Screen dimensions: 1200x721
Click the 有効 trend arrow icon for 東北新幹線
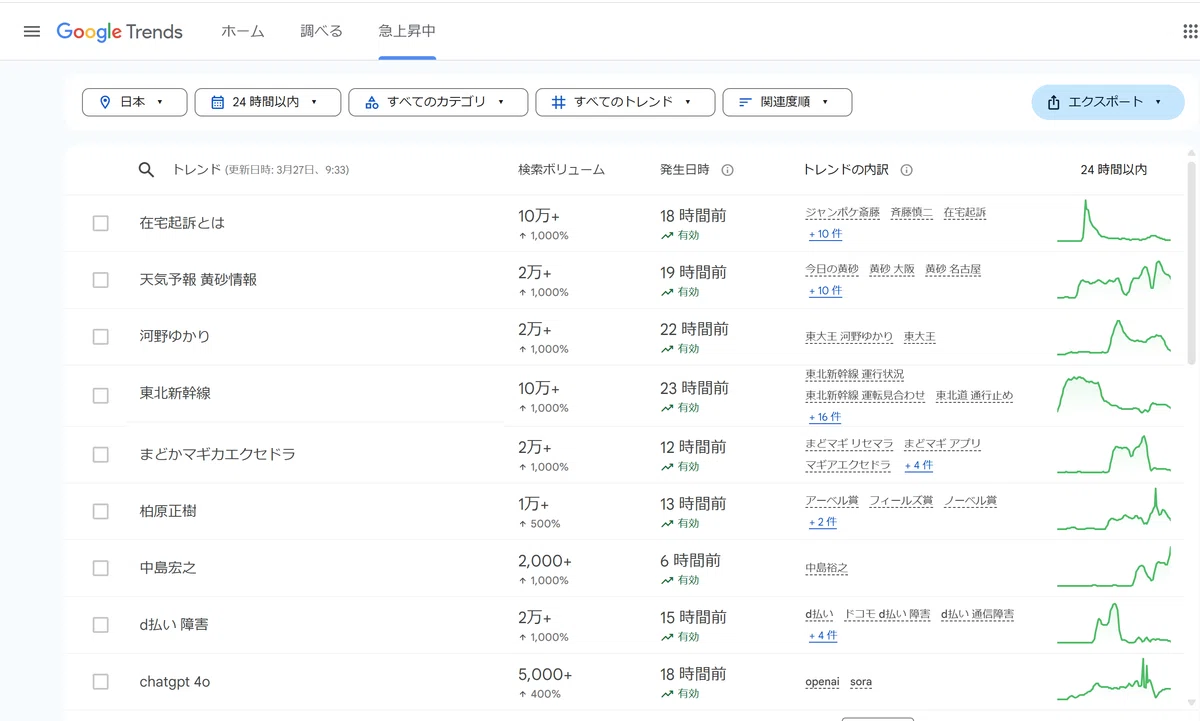click(x=667, y=408)
